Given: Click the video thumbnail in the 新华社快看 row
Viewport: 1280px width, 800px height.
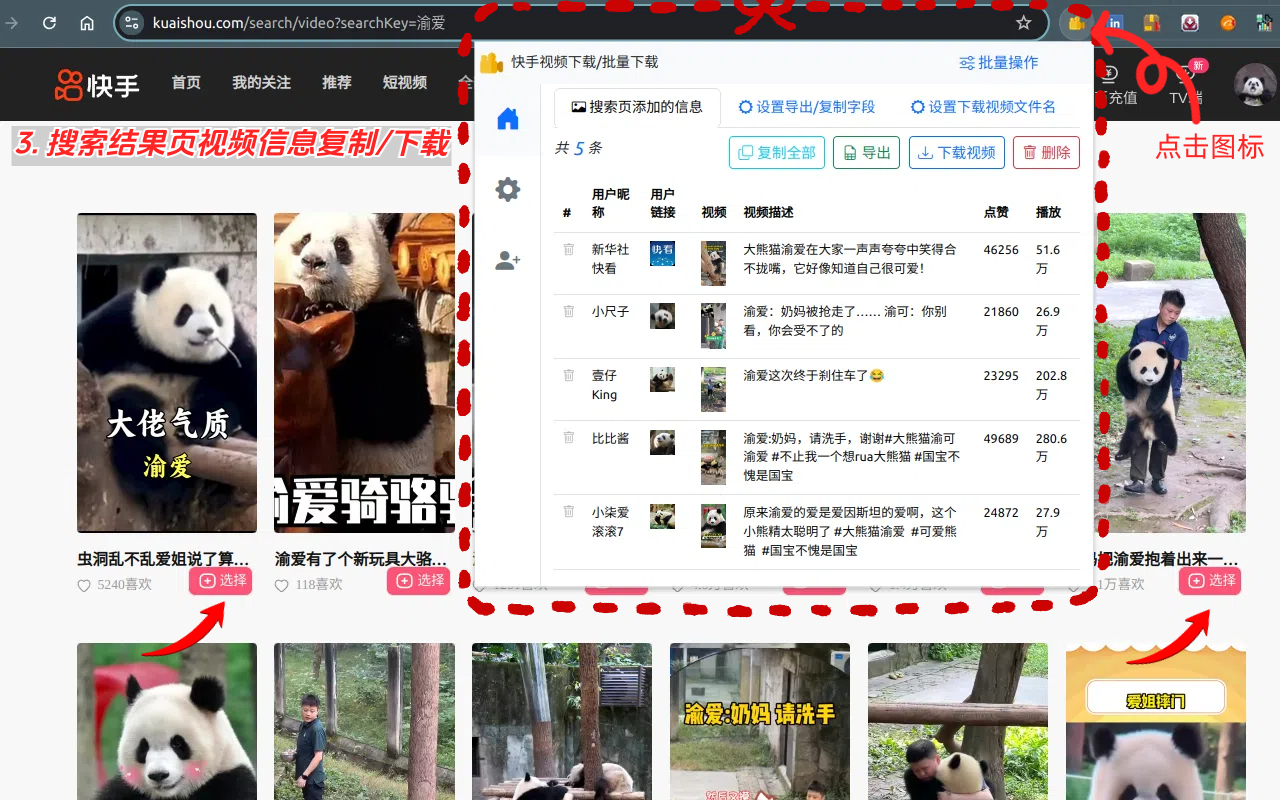Looking at the screenshot, I should pyautogui.click(x=713, y=263).
